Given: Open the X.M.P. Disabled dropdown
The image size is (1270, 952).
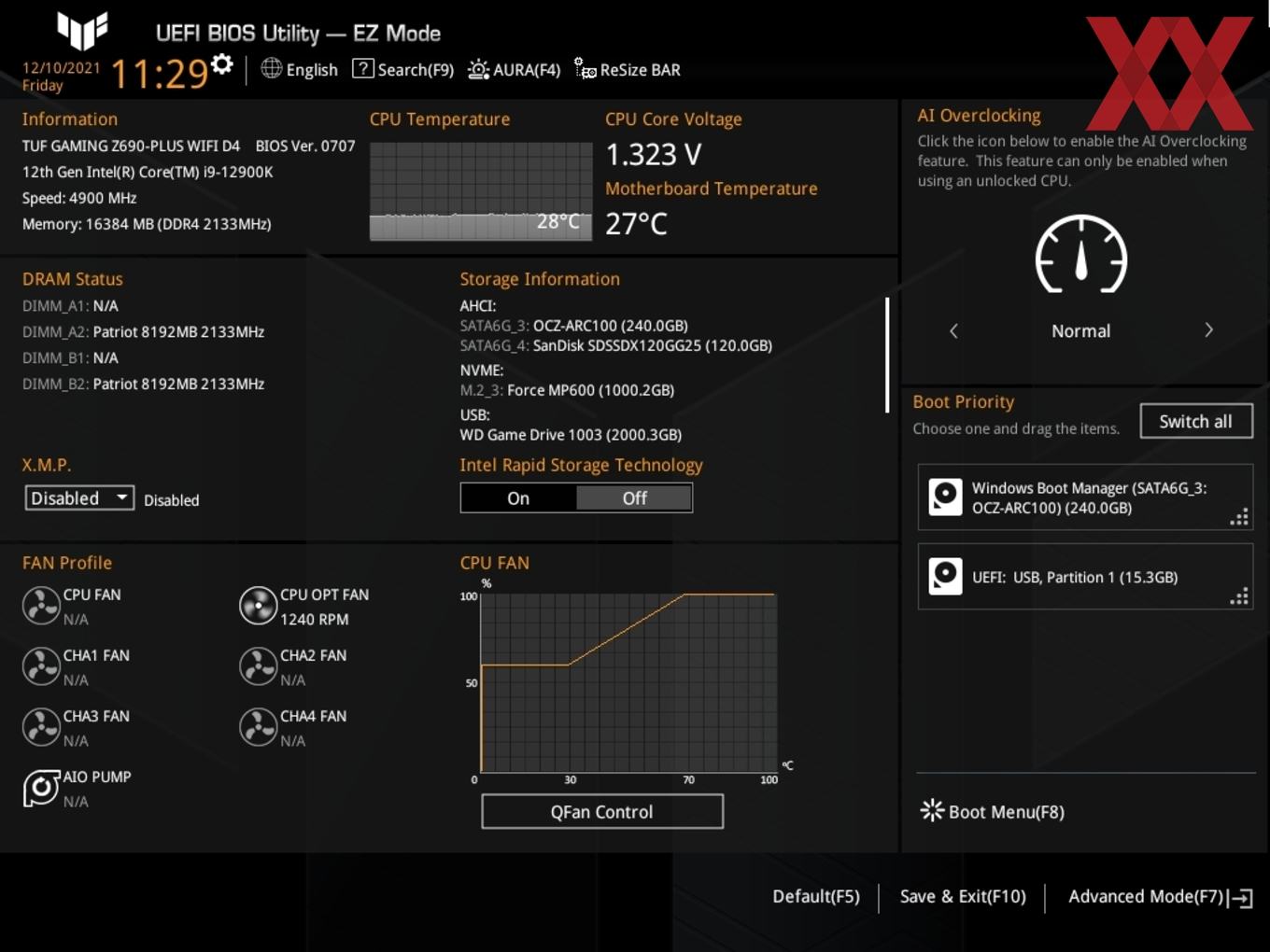Looking at the screenshot, I should (x=79, y=498).
